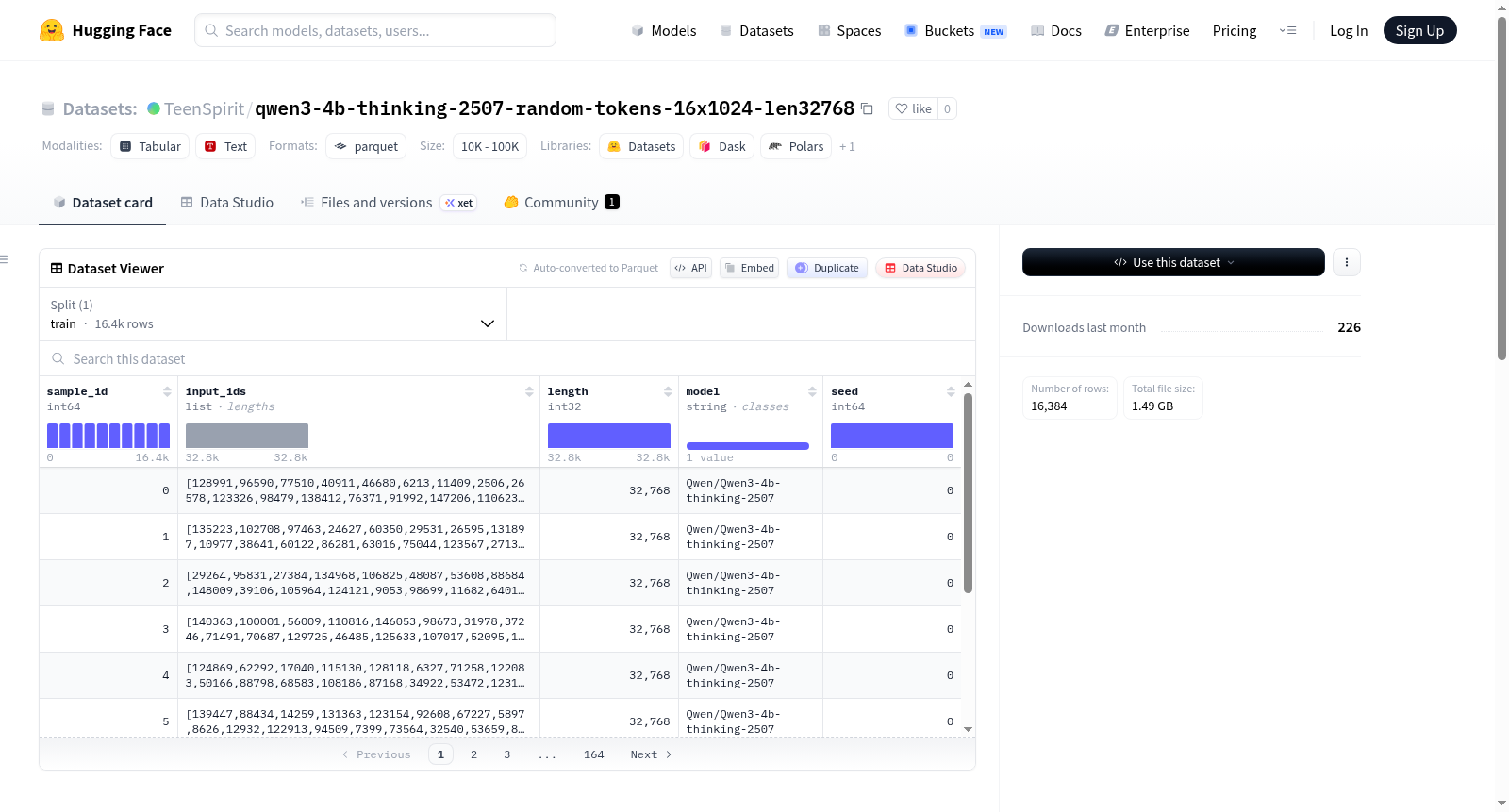Click the Hugging Face logo icon
Image resolution: width=1509 pixels, height=812 pixels.
[52, 30]
